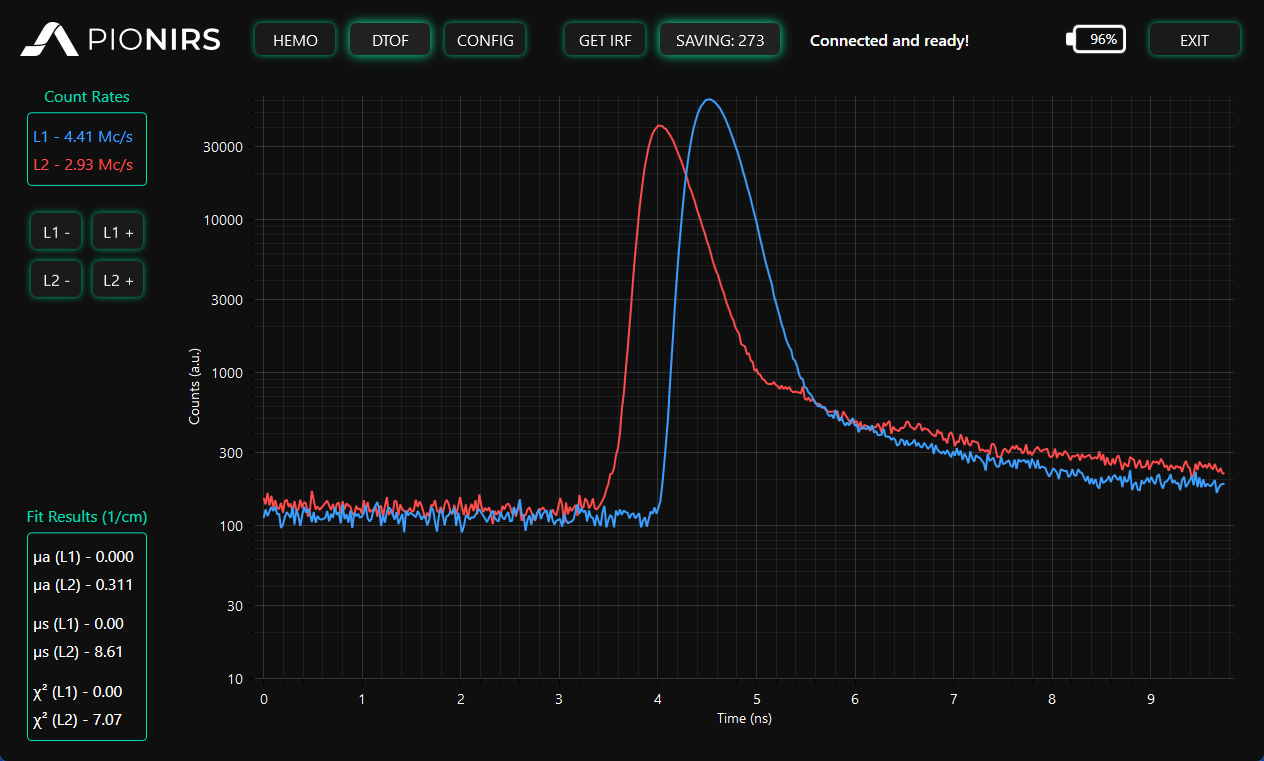Screen dimensions: 1264x761
Task: Toggle the SAVING: 273 button
Action: tap(720, 40)
